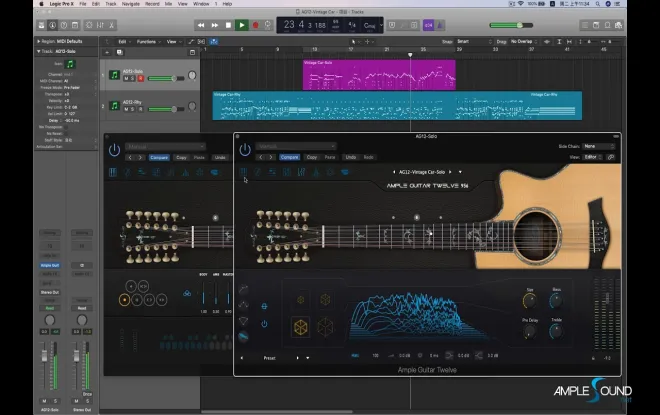The width and height of the screenshot is (660, 415).
Task: Solo the AG12-Solo track
Action: click(x=133, y=79)
